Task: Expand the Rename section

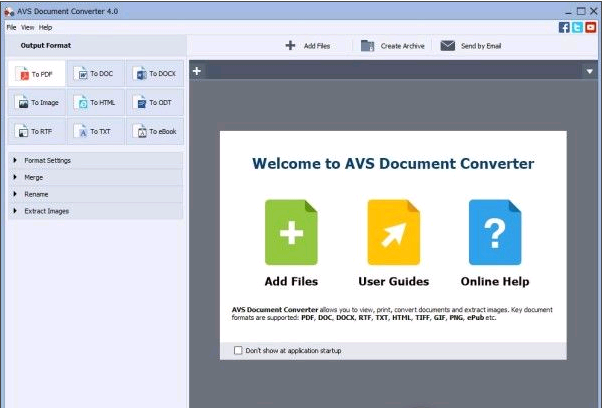Action: coord(95,194)
